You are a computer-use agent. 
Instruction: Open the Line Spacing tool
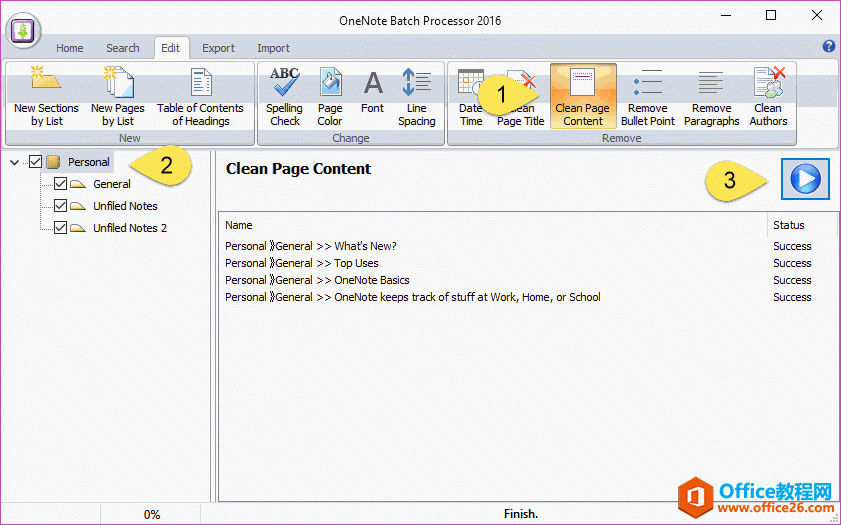[416, 97]
